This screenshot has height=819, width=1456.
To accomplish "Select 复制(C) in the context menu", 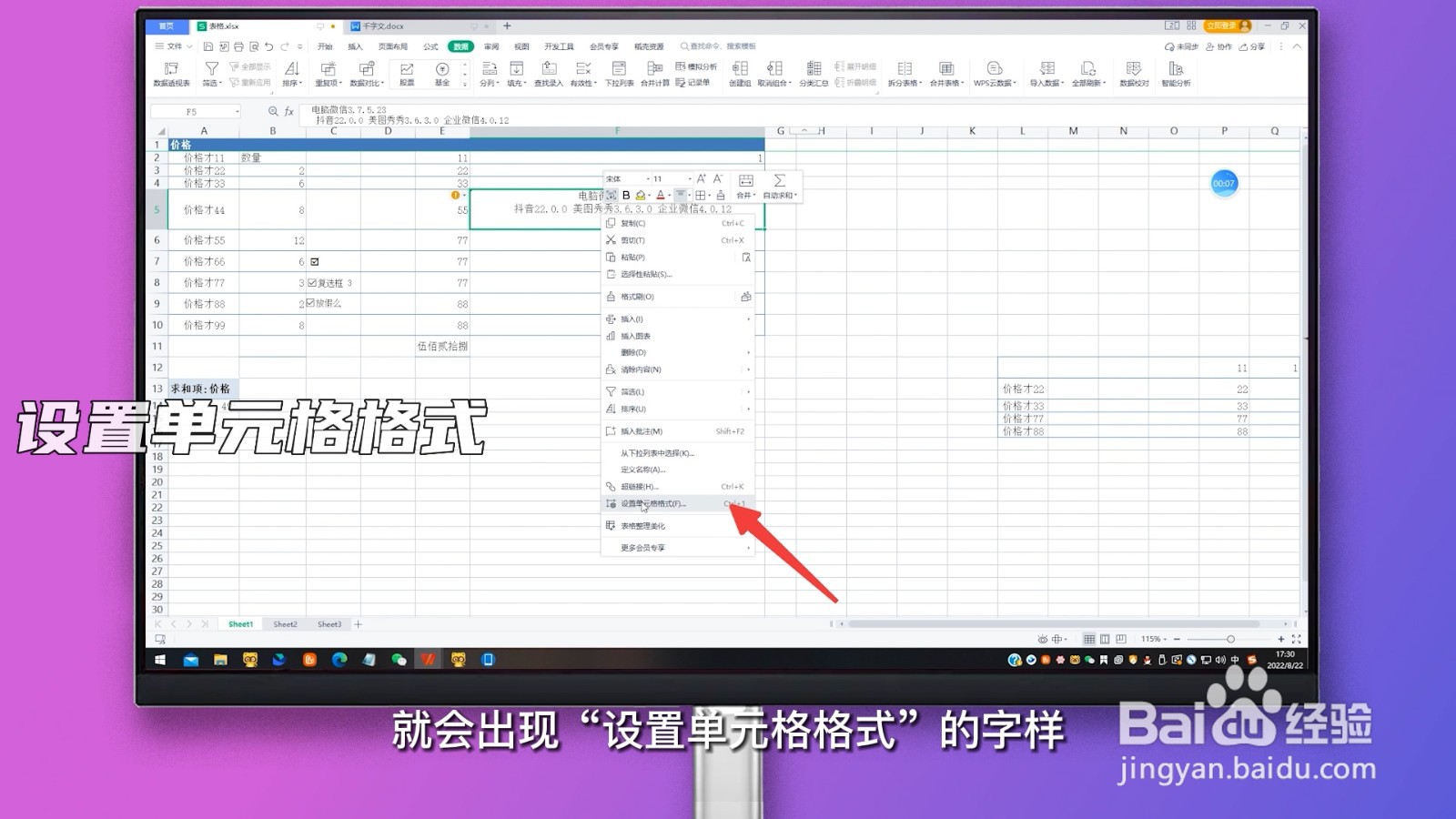I will [677, 223].
